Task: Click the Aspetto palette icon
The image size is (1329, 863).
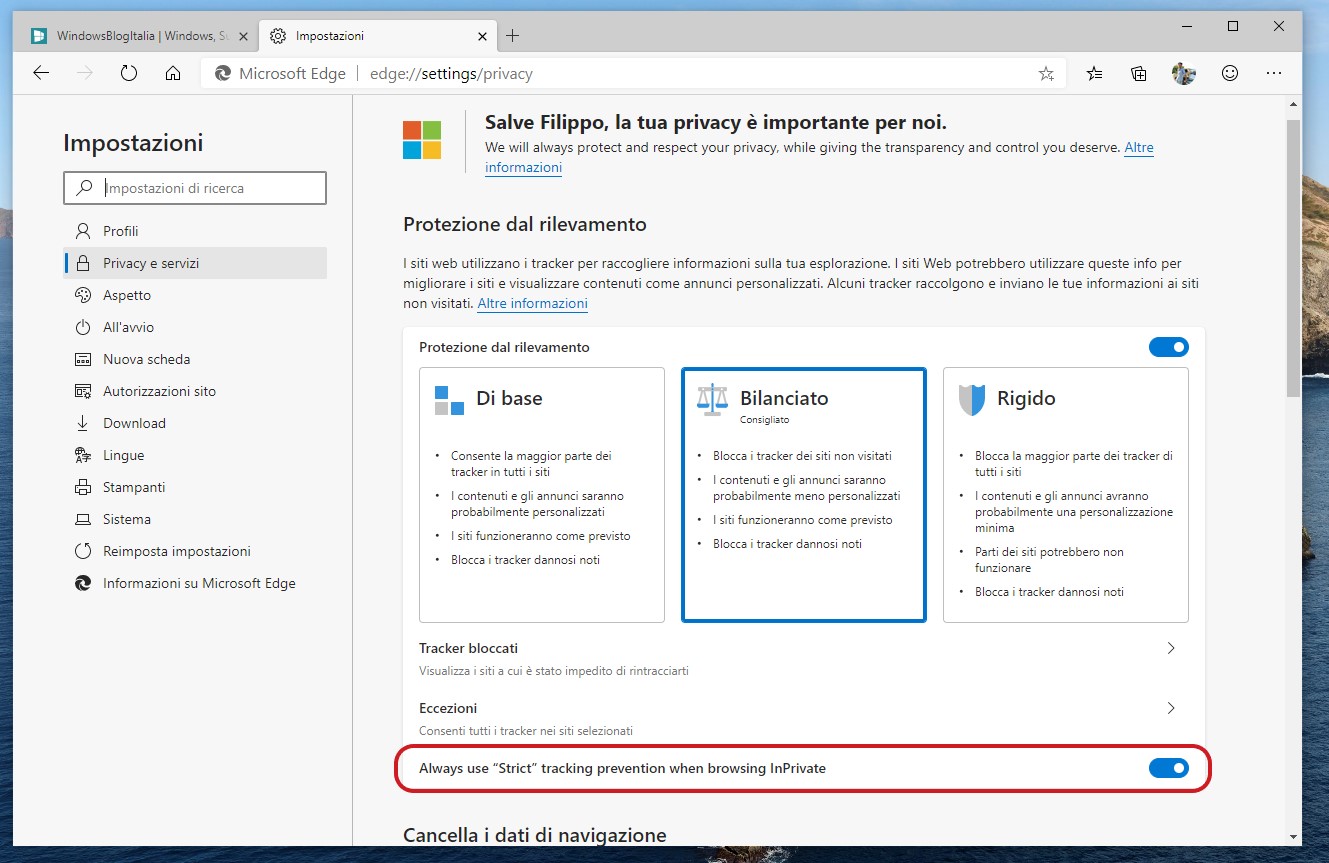Action: point(83,295)
